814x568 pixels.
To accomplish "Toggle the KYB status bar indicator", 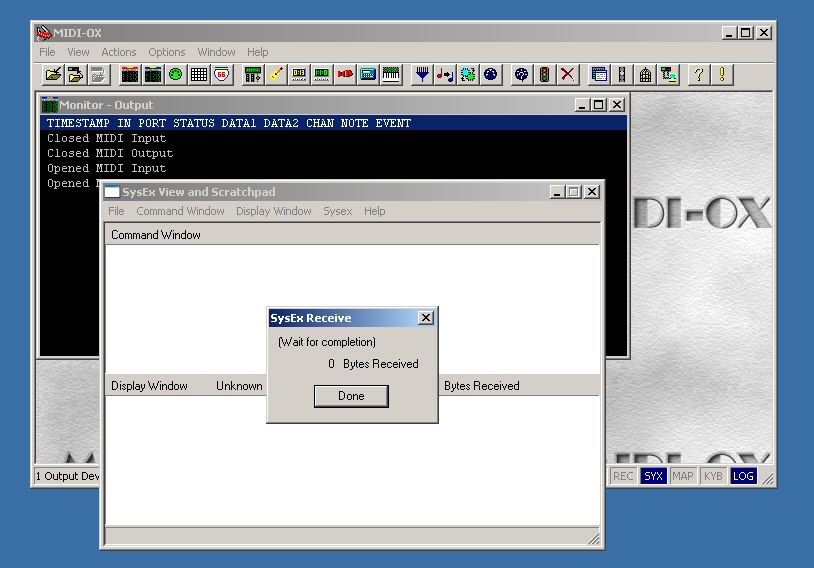I will pyautogui.click(x=713, y=476).
